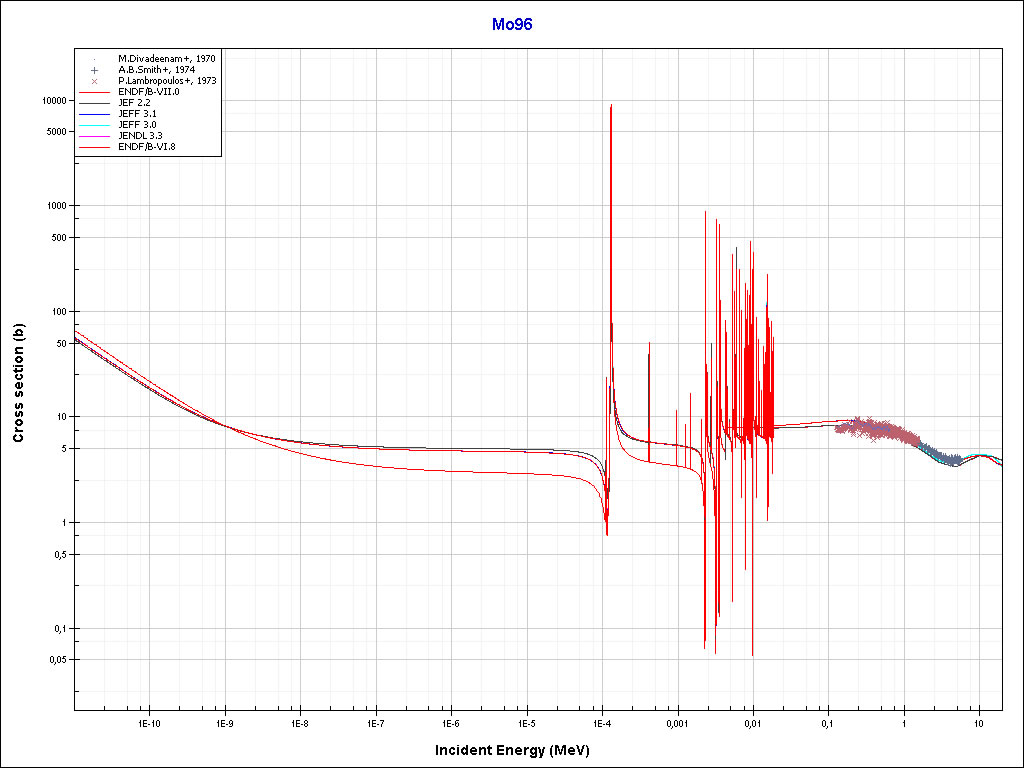Click the ENDF/B-VI.8 legend label

(147, 147)
